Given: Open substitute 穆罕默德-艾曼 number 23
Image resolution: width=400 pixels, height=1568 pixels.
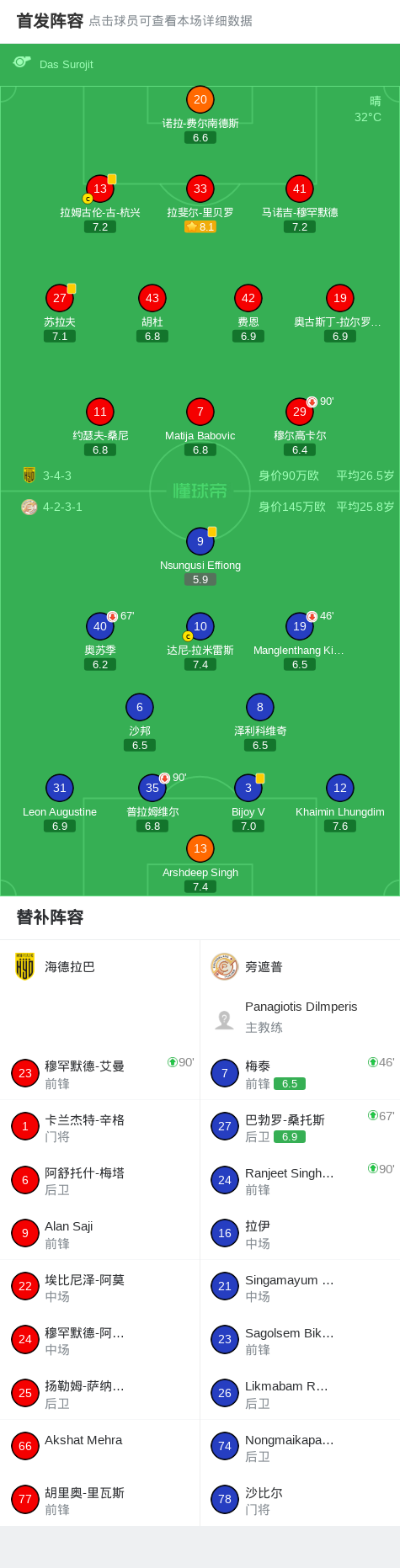Looking at the screenshot, I should coord(100,1074).
